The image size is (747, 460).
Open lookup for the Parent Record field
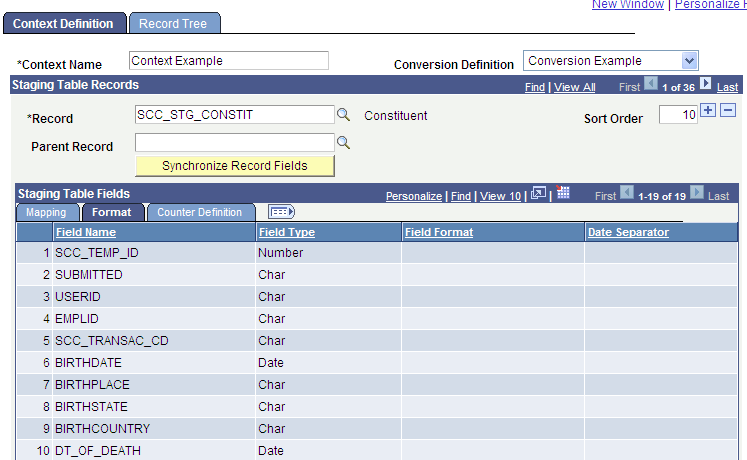pos(343,142)
